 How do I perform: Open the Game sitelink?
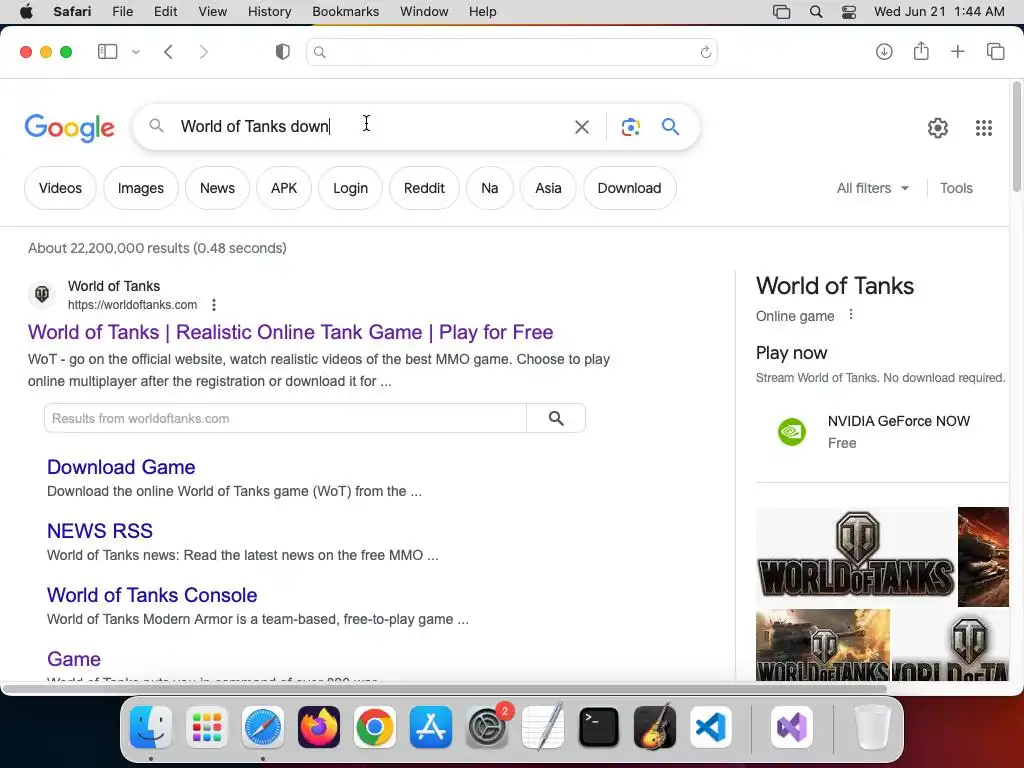pyautogui.click(x=74, y=659)
